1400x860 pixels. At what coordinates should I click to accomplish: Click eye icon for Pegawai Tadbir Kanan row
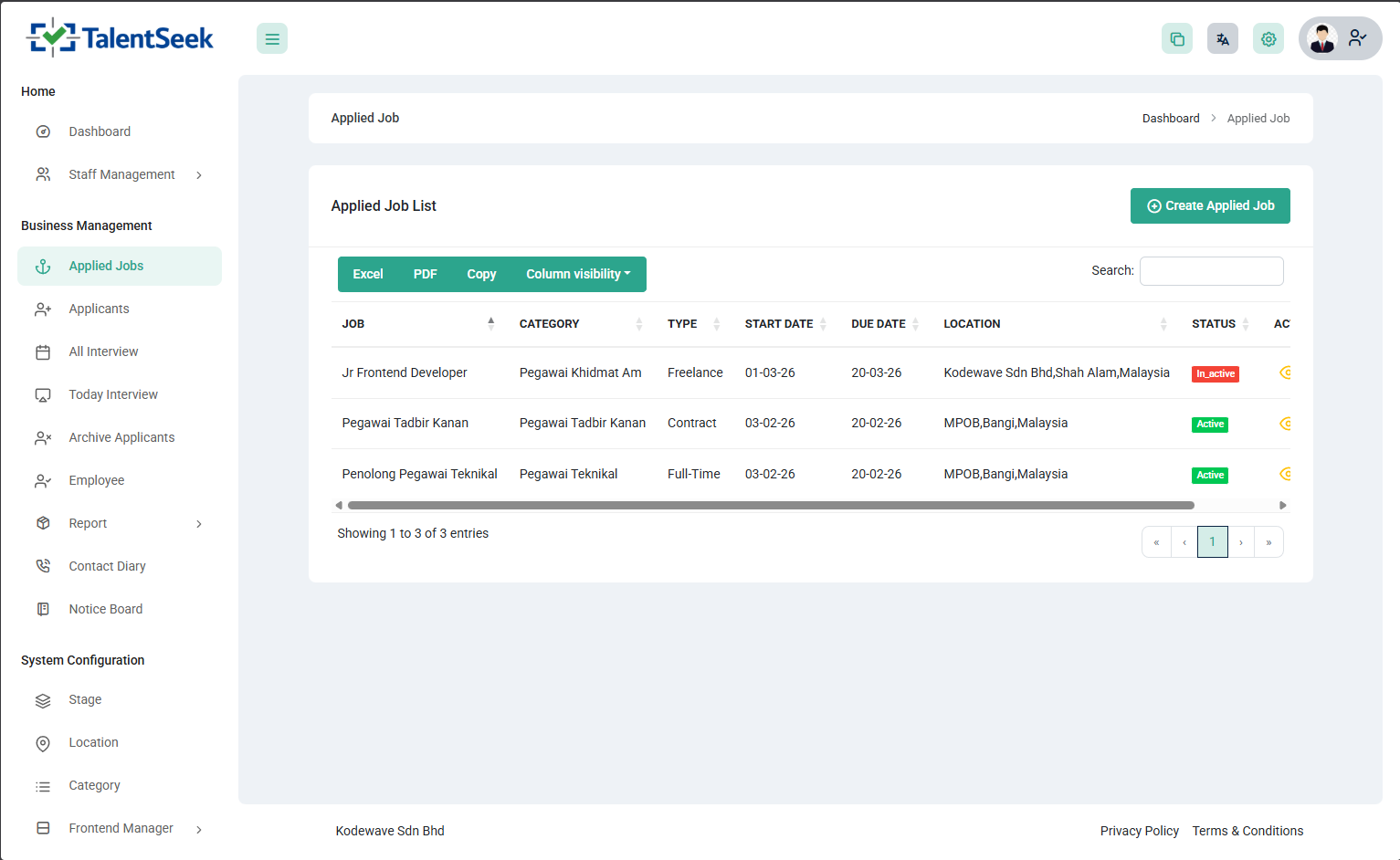(x=1285, y=424)
